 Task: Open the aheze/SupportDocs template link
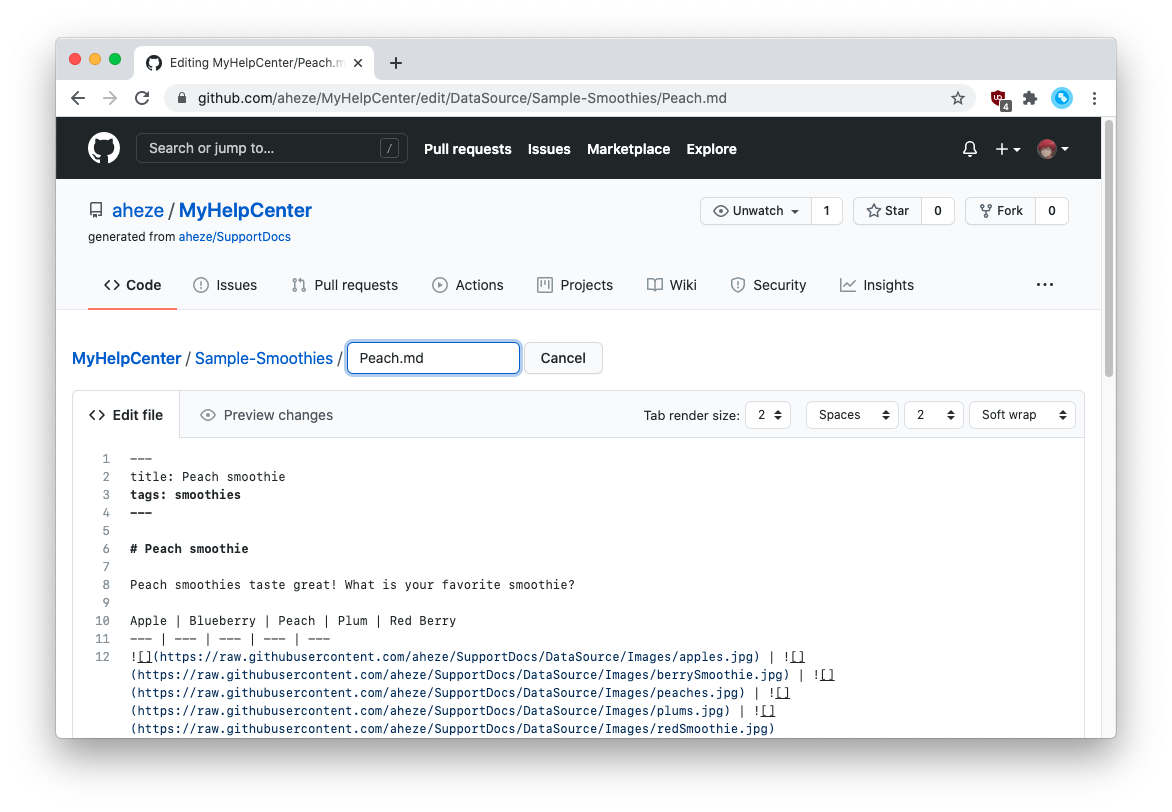(x=235, y=236)
